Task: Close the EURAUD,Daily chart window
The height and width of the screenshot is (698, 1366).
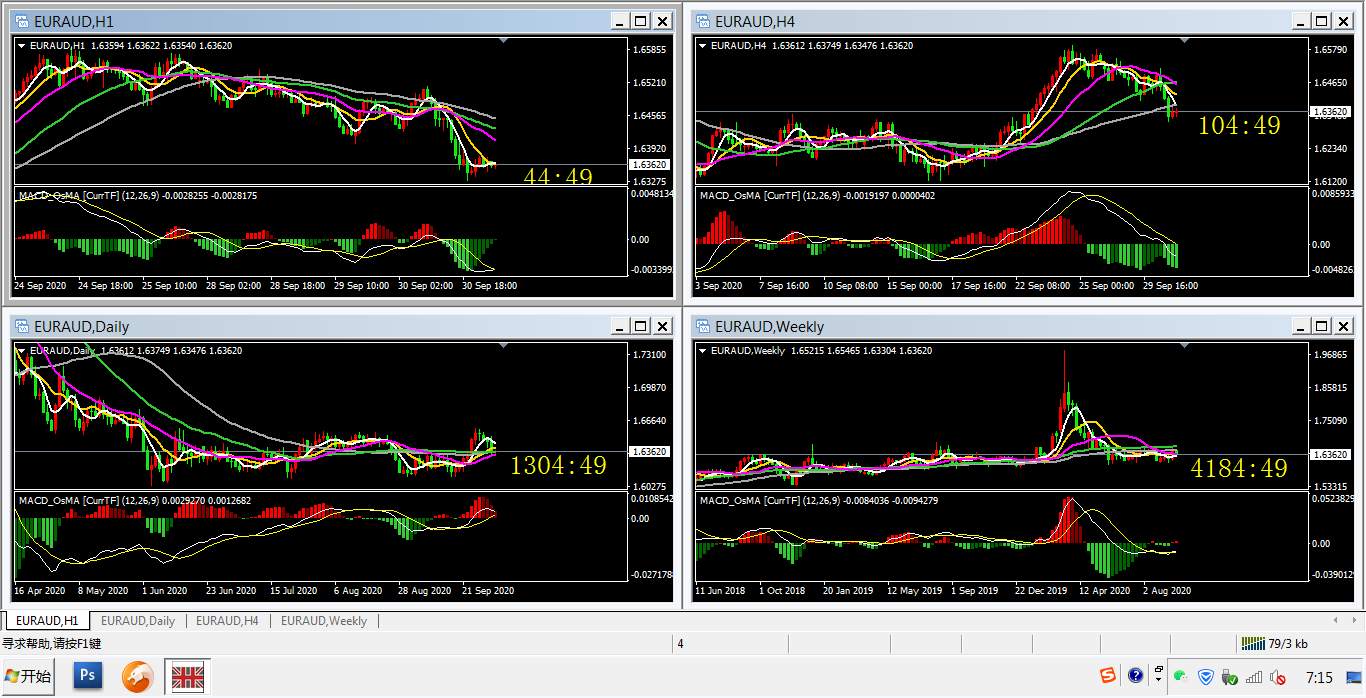Action: point(662,326)
